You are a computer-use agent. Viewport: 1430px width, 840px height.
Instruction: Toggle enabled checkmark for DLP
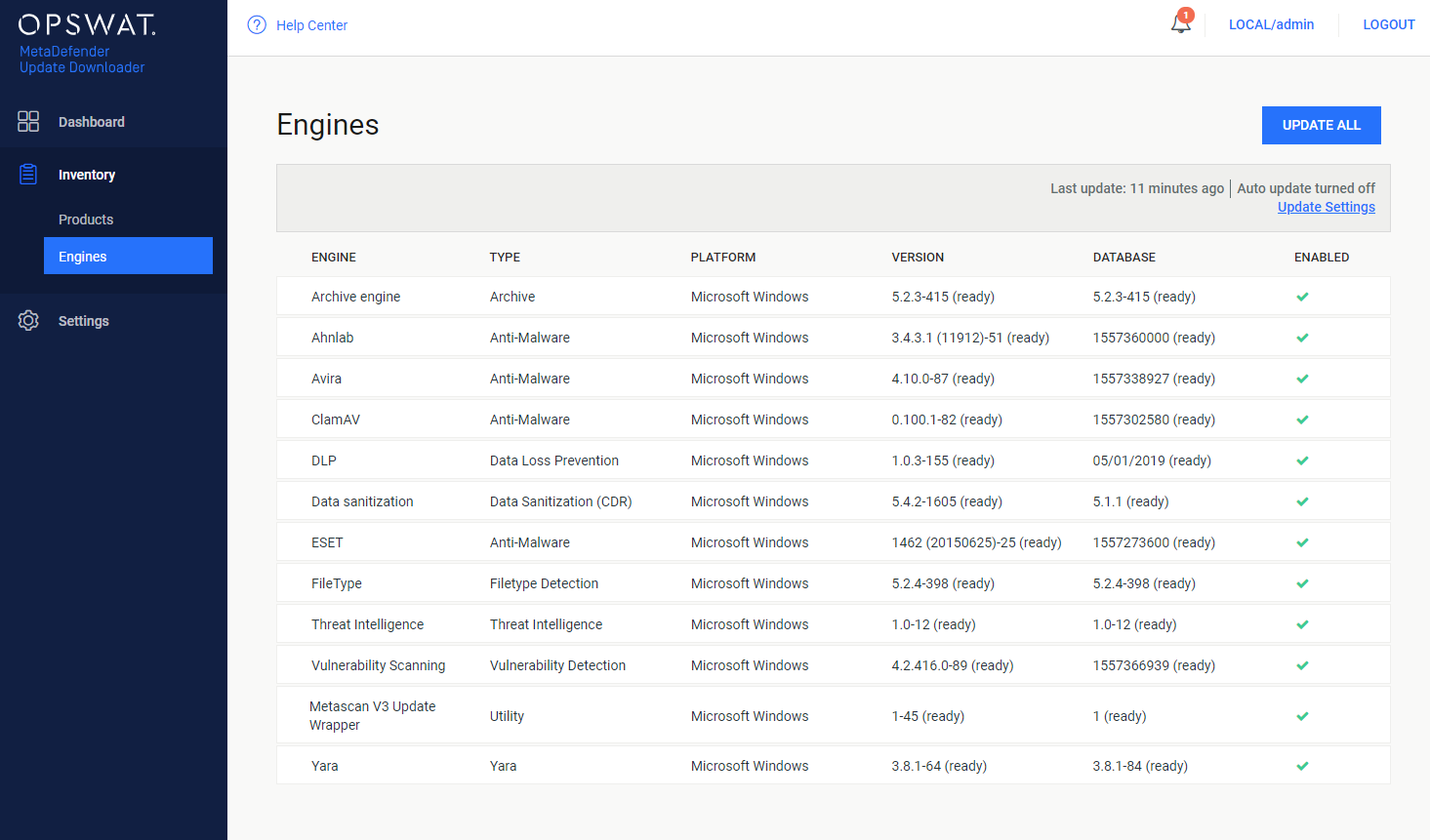tap(1302, 460)
